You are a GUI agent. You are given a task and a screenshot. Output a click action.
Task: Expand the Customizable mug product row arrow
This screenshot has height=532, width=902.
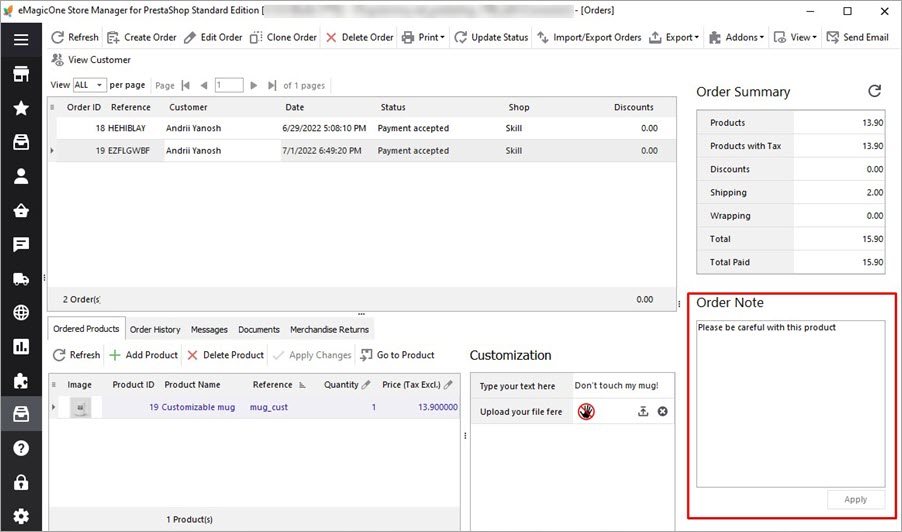point(53,407)
